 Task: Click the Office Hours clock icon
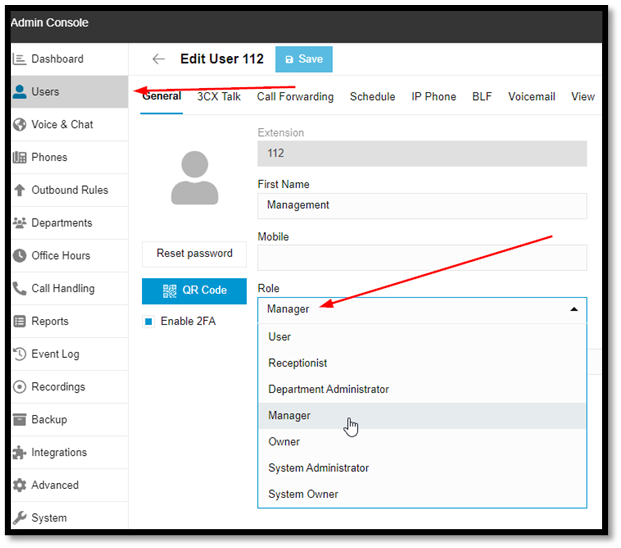tap(19, 256)
